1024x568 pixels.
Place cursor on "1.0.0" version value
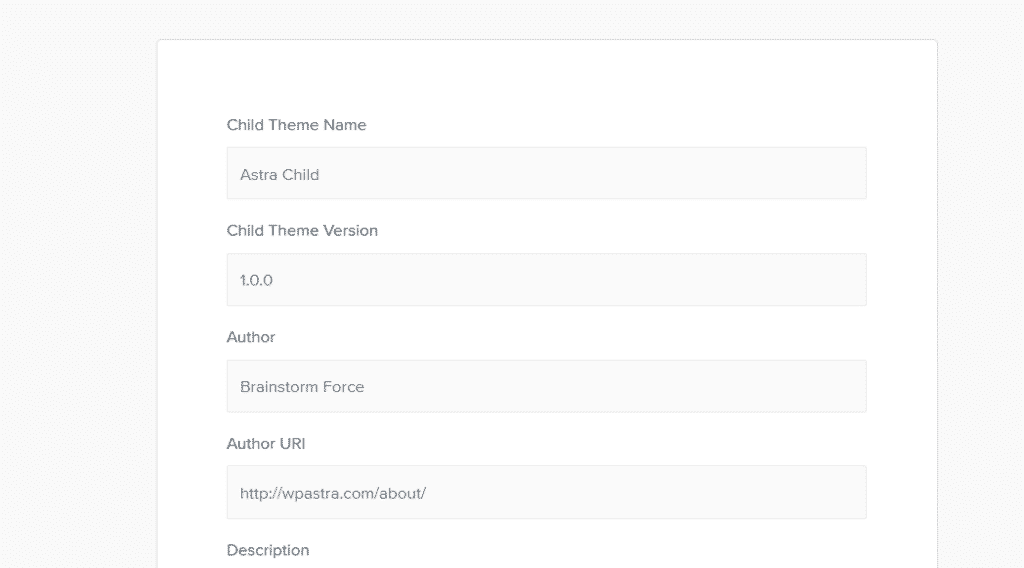click(256, 281)
